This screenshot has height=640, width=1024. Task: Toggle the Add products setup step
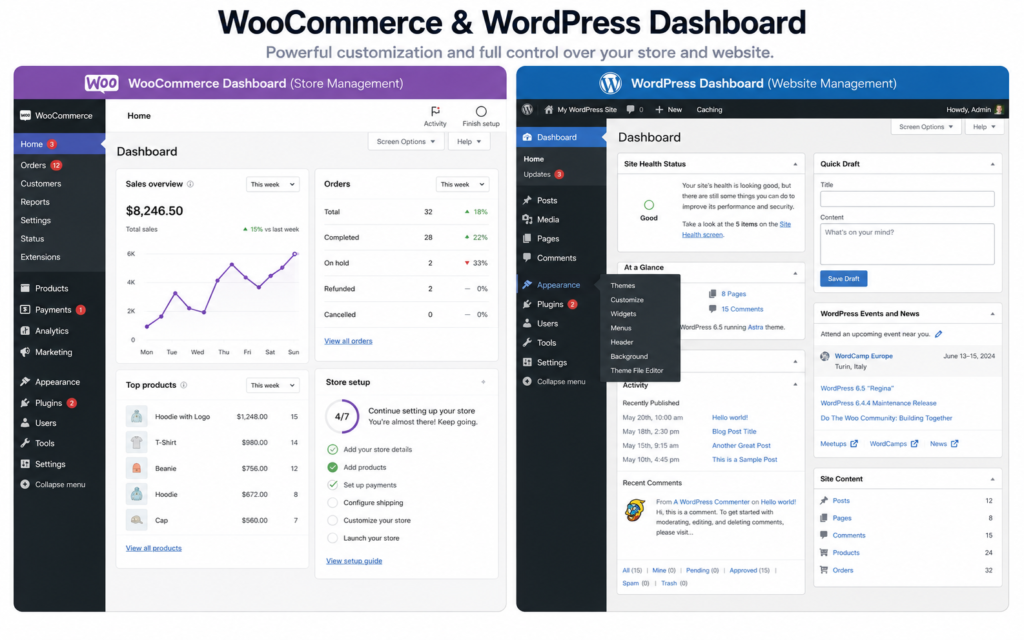(332, 467)
